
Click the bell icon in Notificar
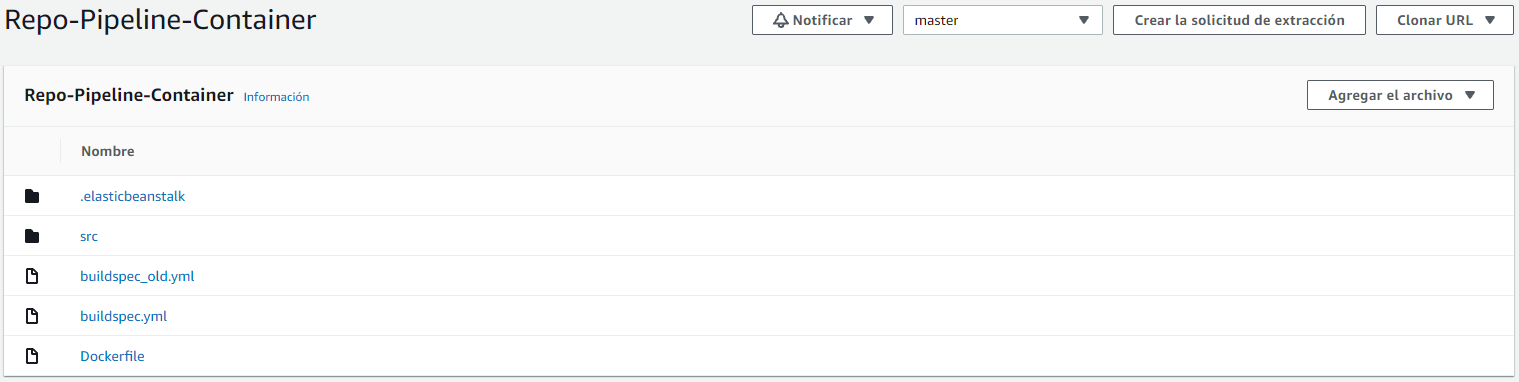pyautogui.click(x=781, y=20)
